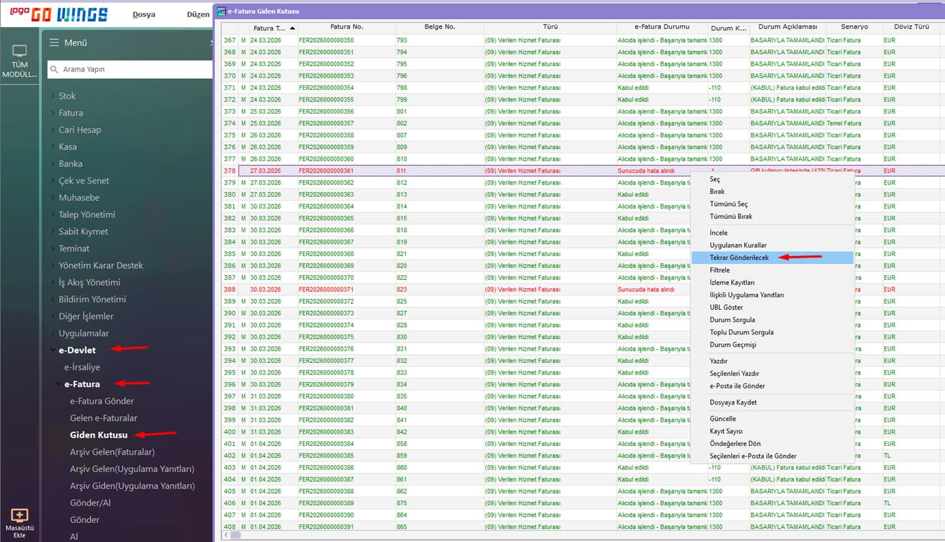Screen dimensions: 945x542
Task: Open Talep Yönetimi in the menu tree
Action: [87, 215]
